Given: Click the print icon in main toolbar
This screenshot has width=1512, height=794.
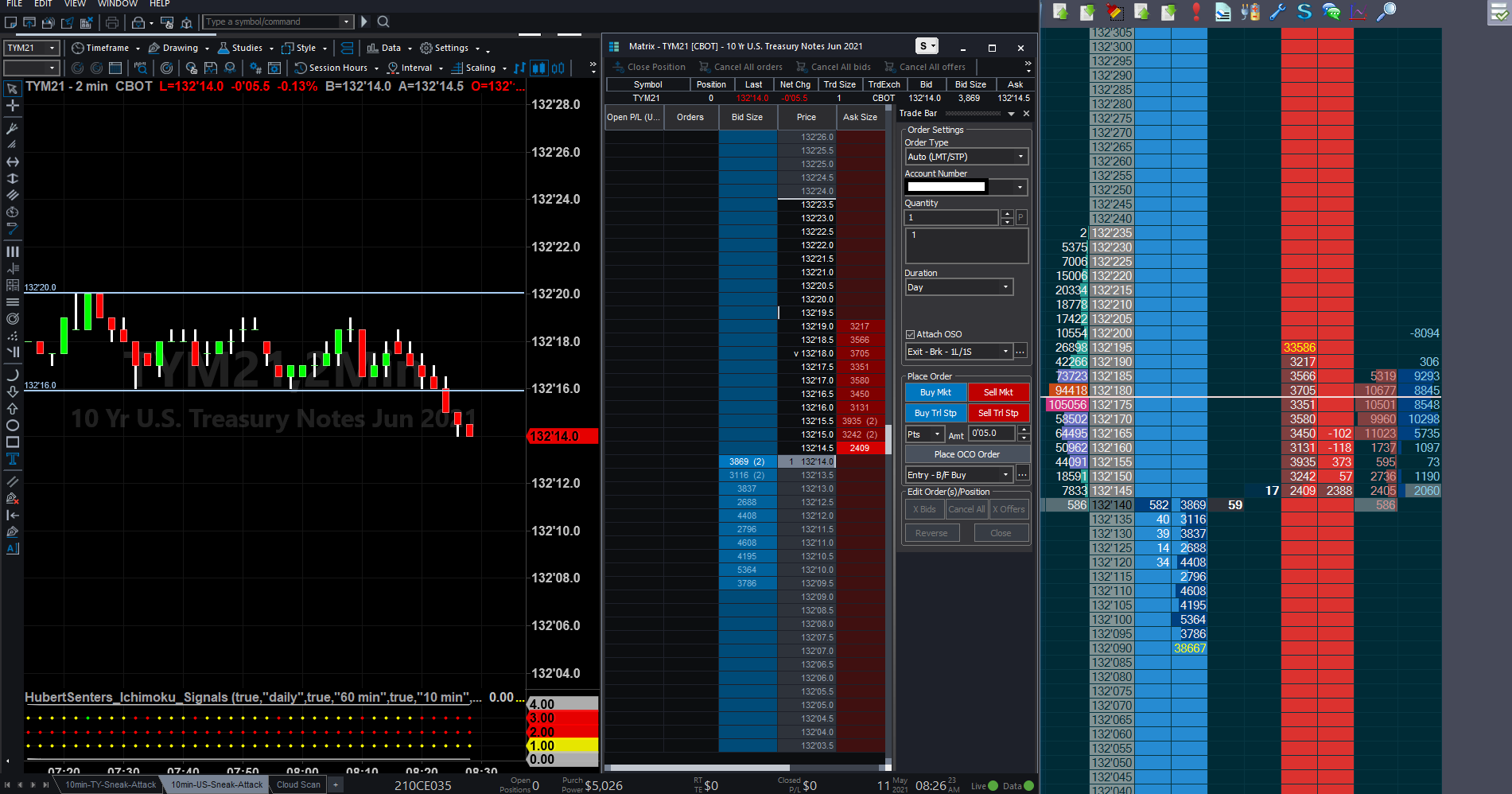Looking at the screenshot, I should coord(112,22).
